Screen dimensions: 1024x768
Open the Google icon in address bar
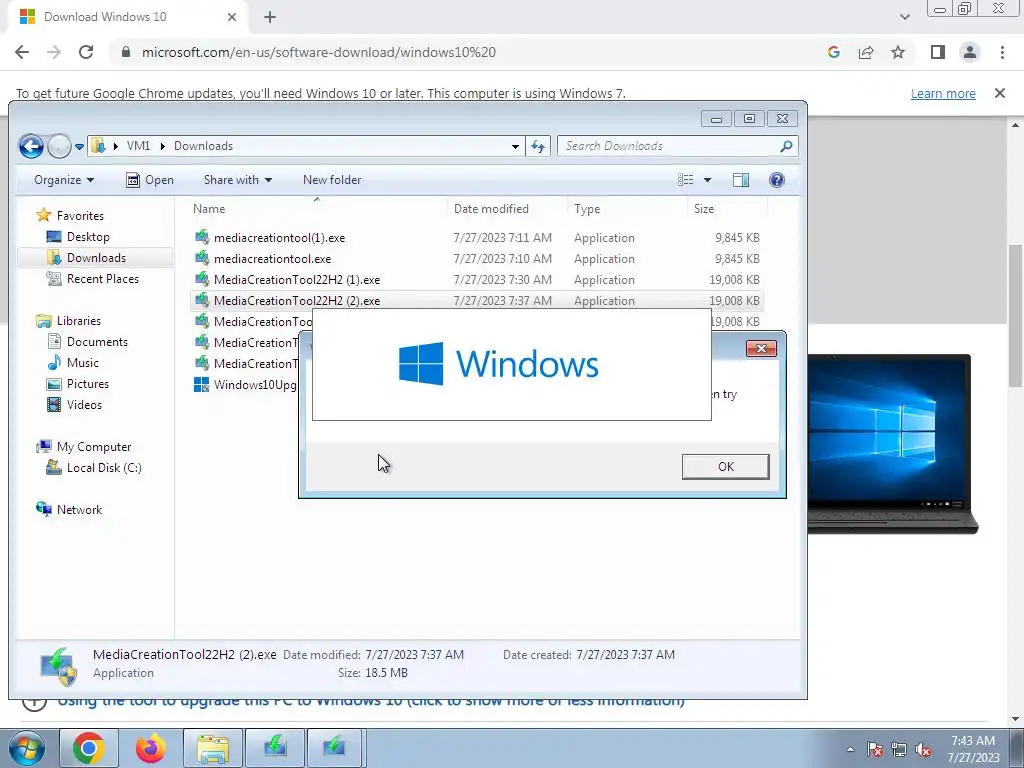click(x=833, y=52)
